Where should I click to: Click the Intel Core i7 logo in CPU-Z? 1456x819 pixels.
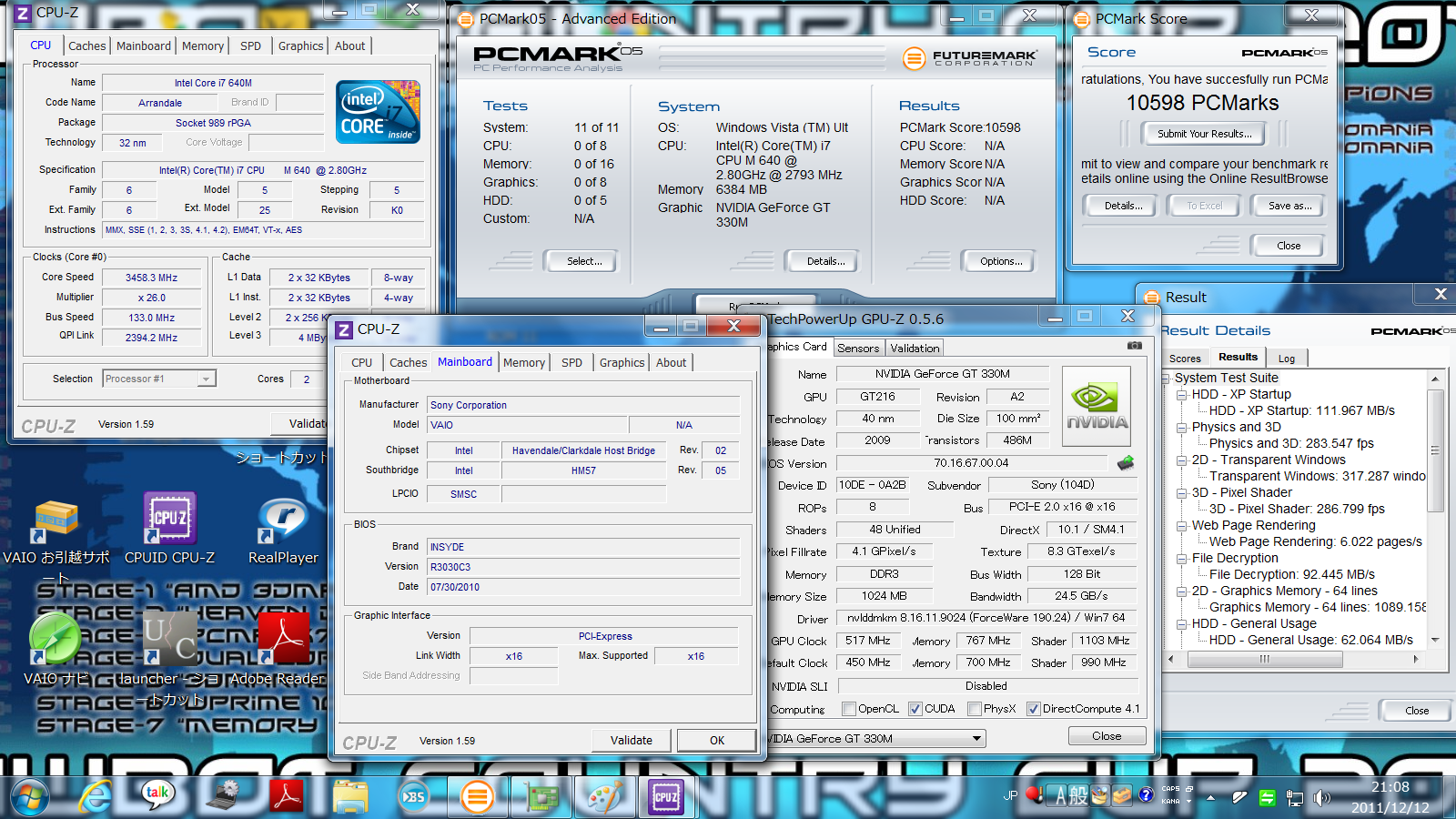click(378, 111)
